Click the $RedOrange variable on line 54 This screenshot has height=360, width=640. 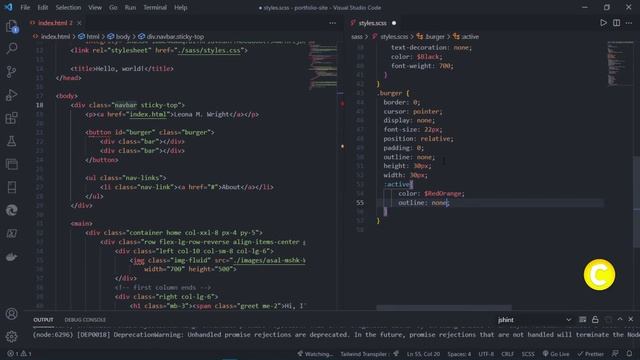442,193
